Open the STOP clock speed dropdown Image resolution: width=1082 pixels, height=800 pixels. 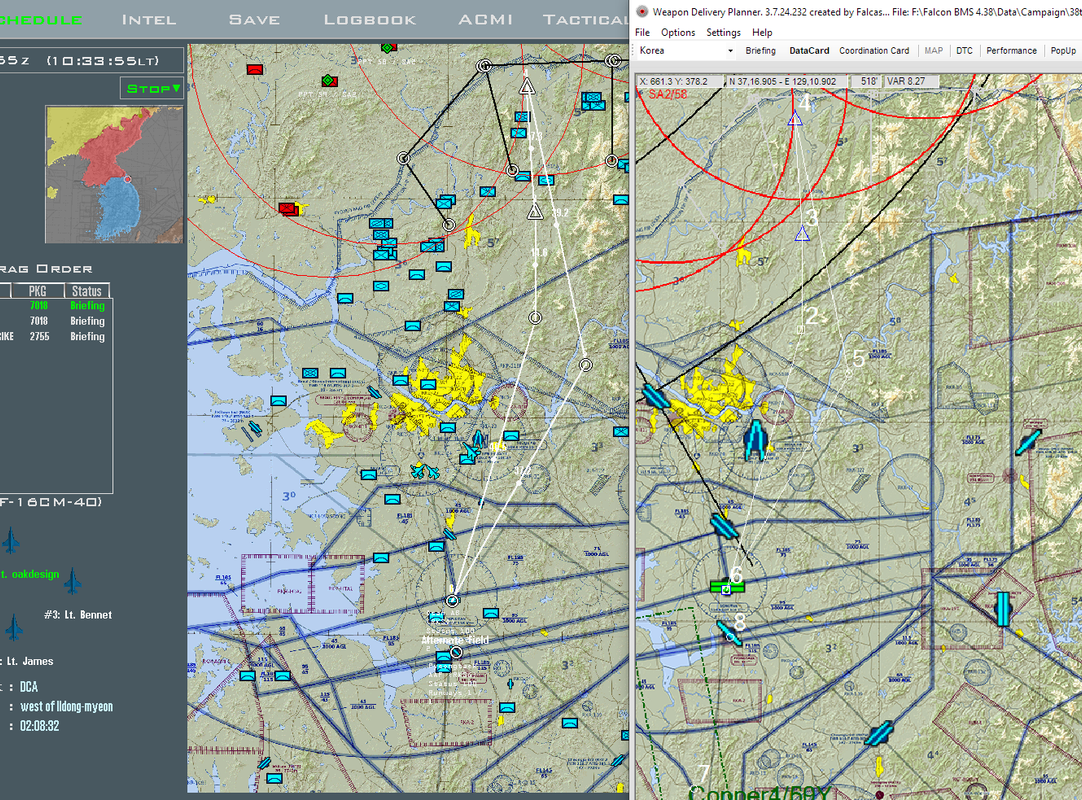pyautogui.click(x=153, y=88)
